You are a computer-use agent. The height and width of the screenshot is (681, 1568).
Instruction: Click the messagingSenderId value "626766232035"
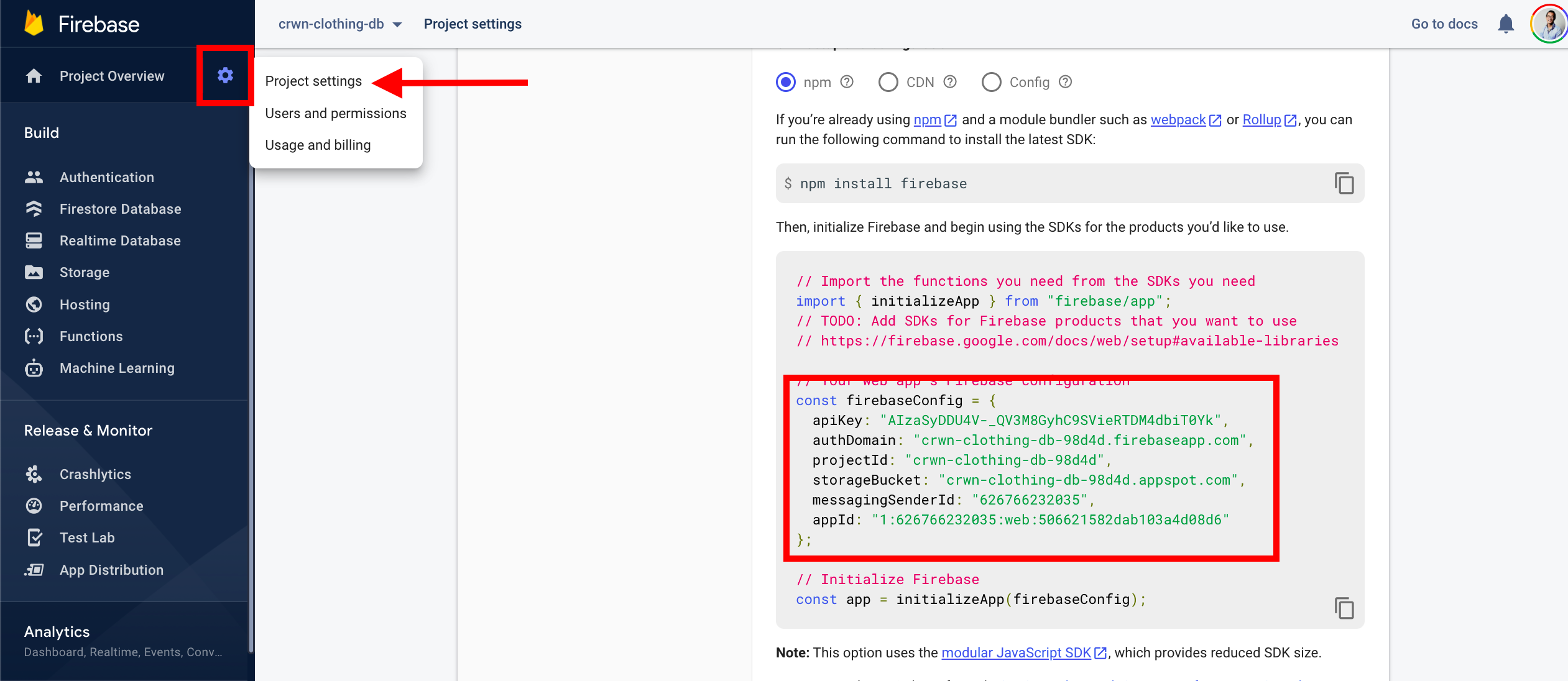(1030, 500)
